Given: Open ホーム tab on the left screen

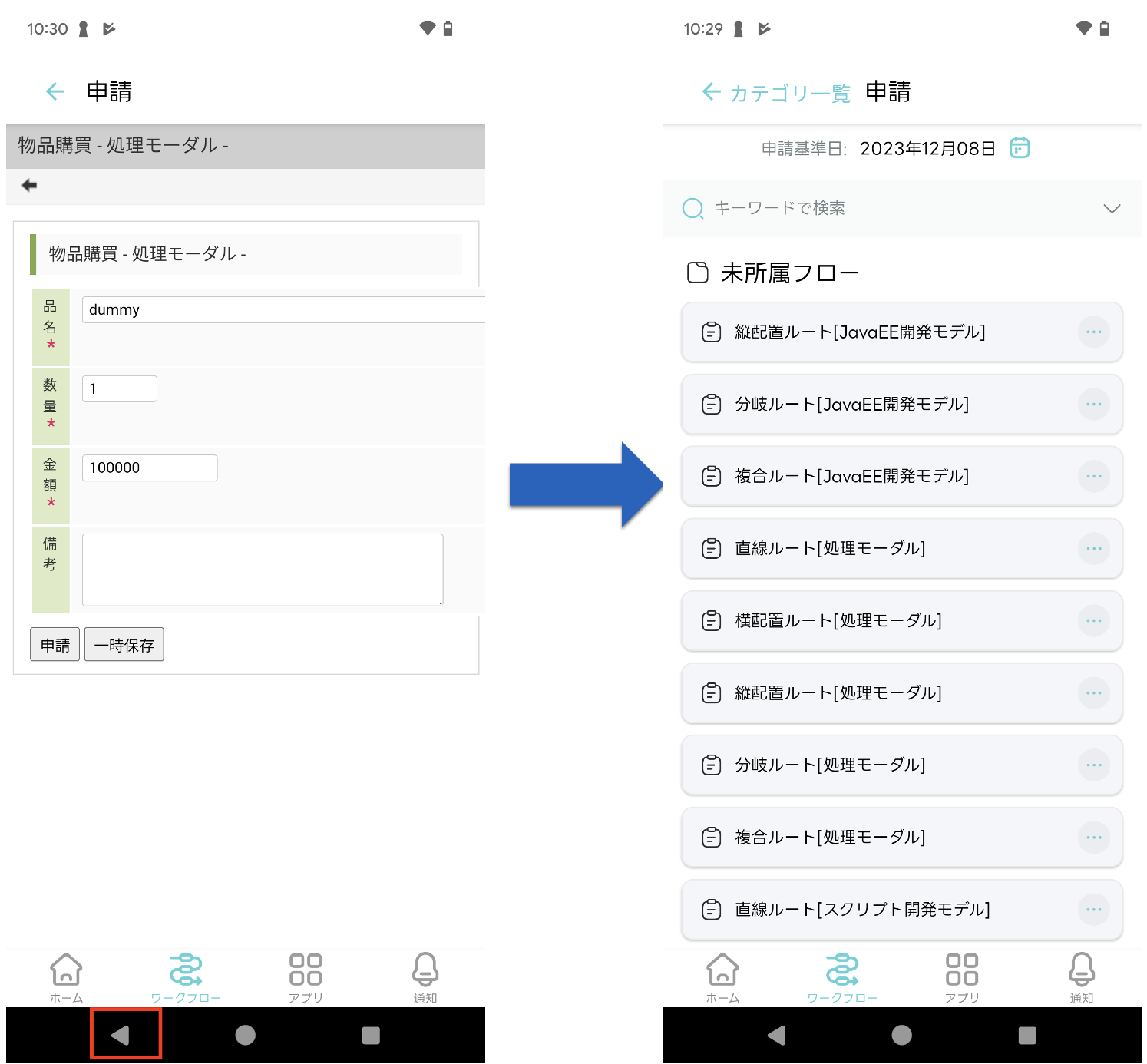Looking at the screenshot, I should [66, 978].
